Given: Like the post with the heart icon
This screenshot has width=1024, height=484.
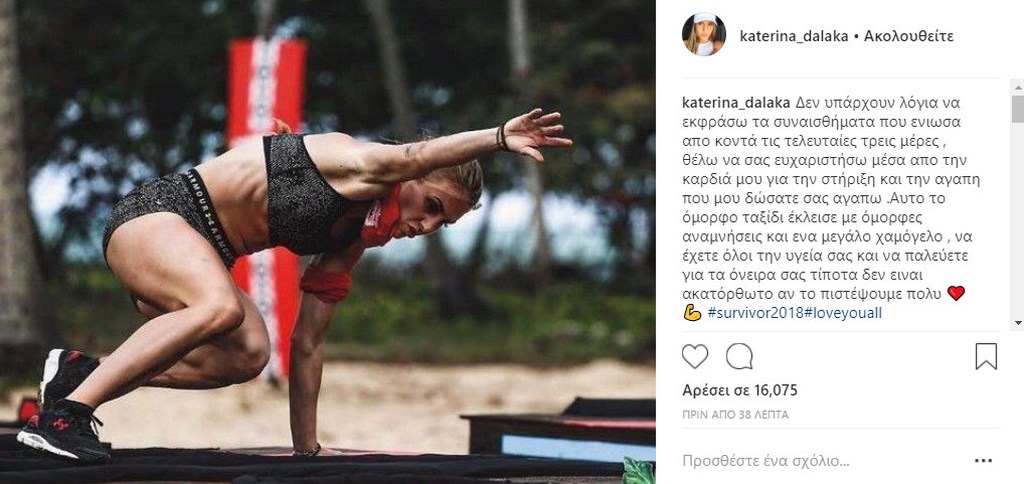Looking at the screenshot, I should pyautogui.click(x=695, y=357).
